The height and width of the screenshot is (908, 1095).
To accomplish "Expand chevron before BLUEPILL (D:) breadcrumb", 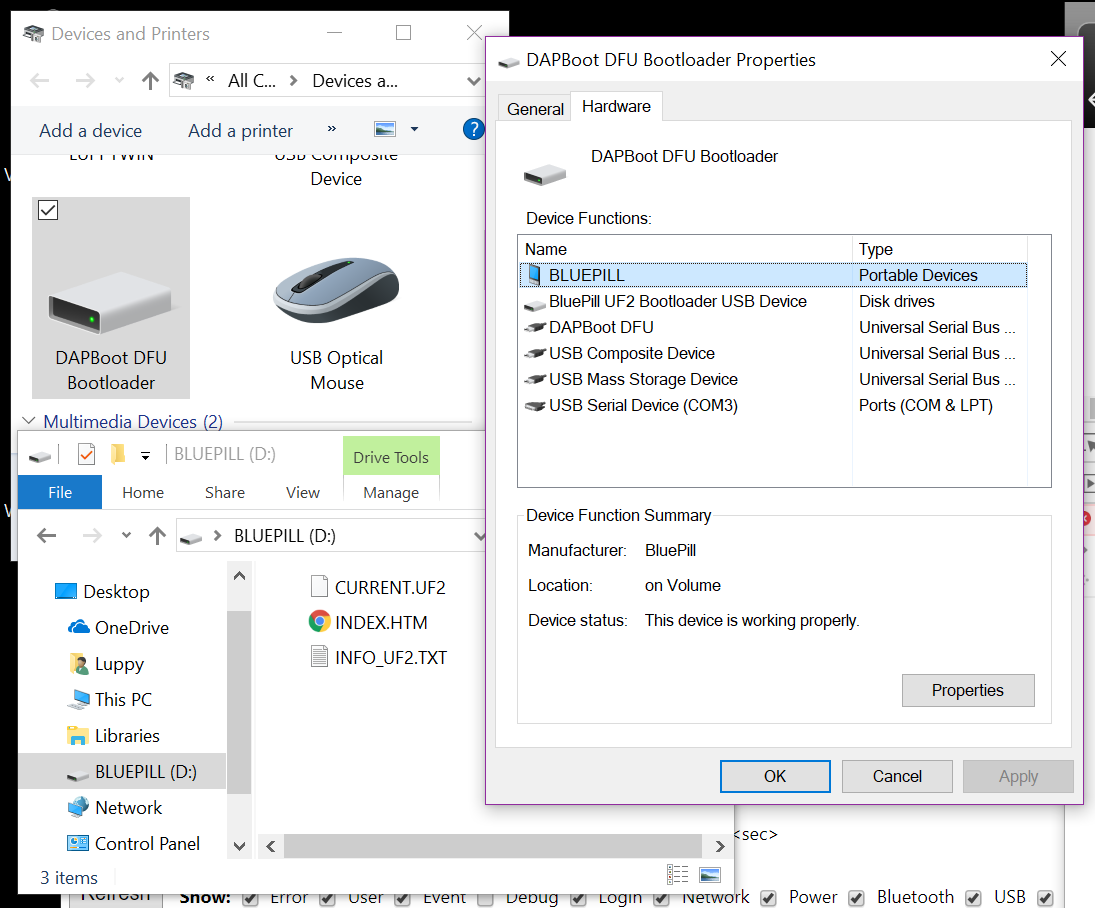I will click(x=217, y=536).
